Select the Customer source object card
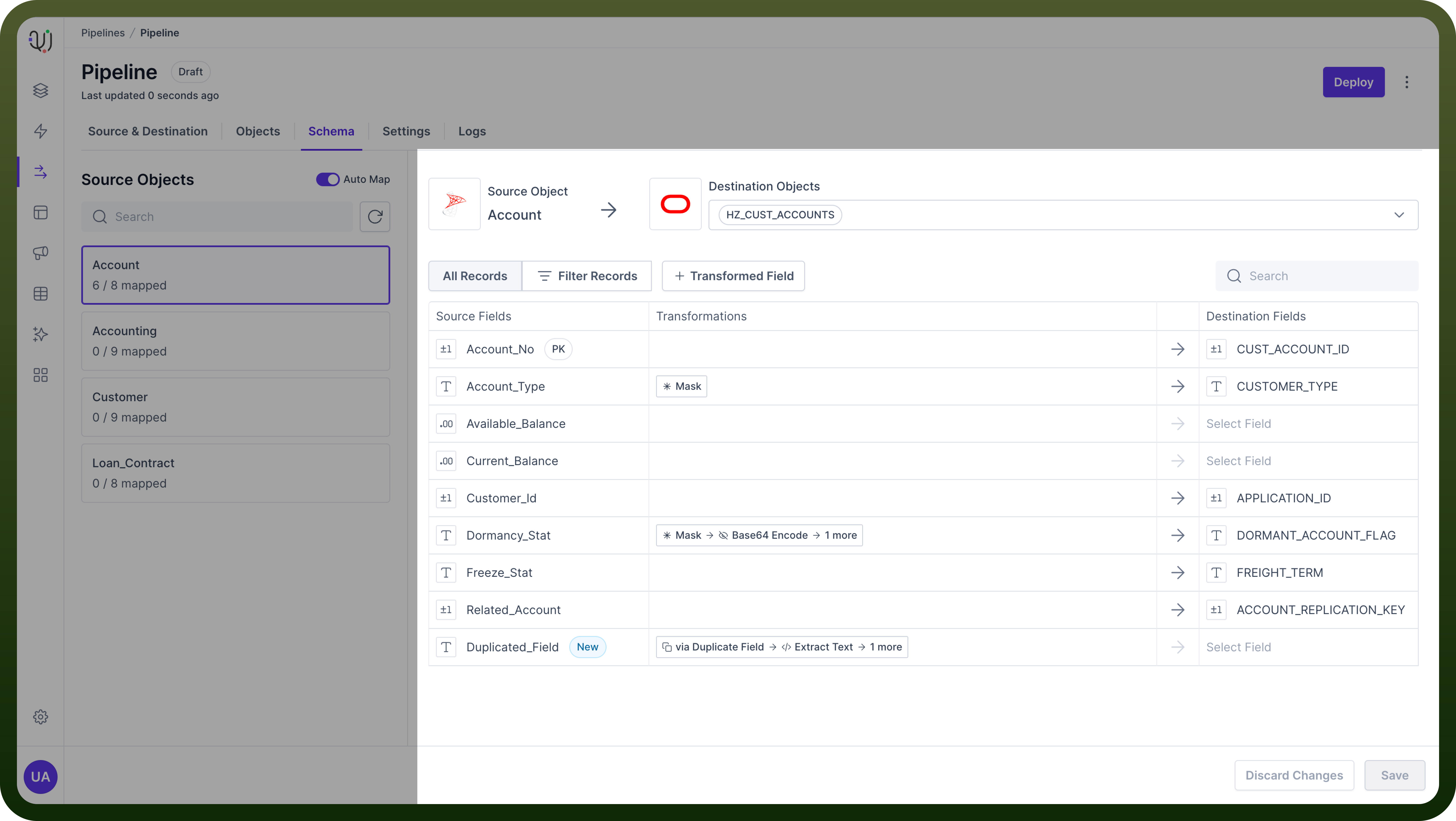Screen dimensions: 1456x821 tap(236, 407)
